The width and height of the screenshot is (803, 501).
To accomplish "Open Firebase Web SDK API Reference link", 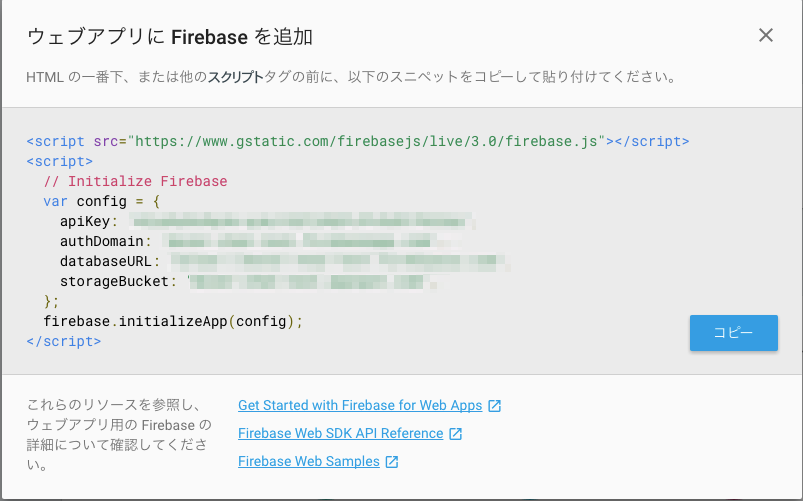I will coord(341,433).
